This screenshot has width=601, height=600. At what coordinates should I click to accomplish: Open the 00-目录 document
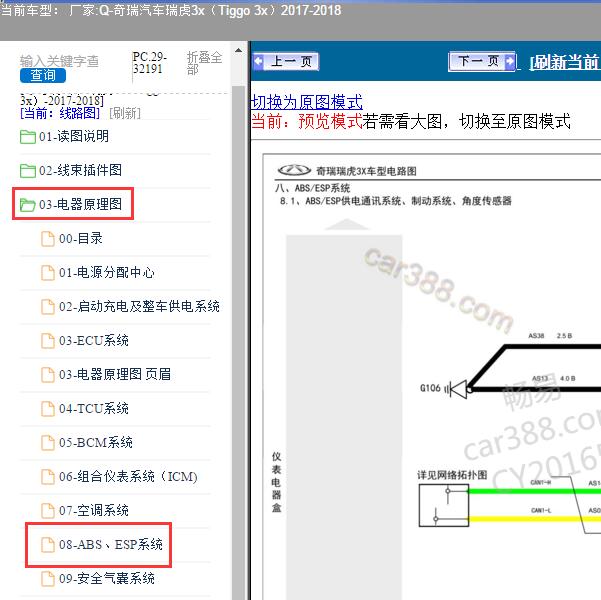click(x=80, y=238)
